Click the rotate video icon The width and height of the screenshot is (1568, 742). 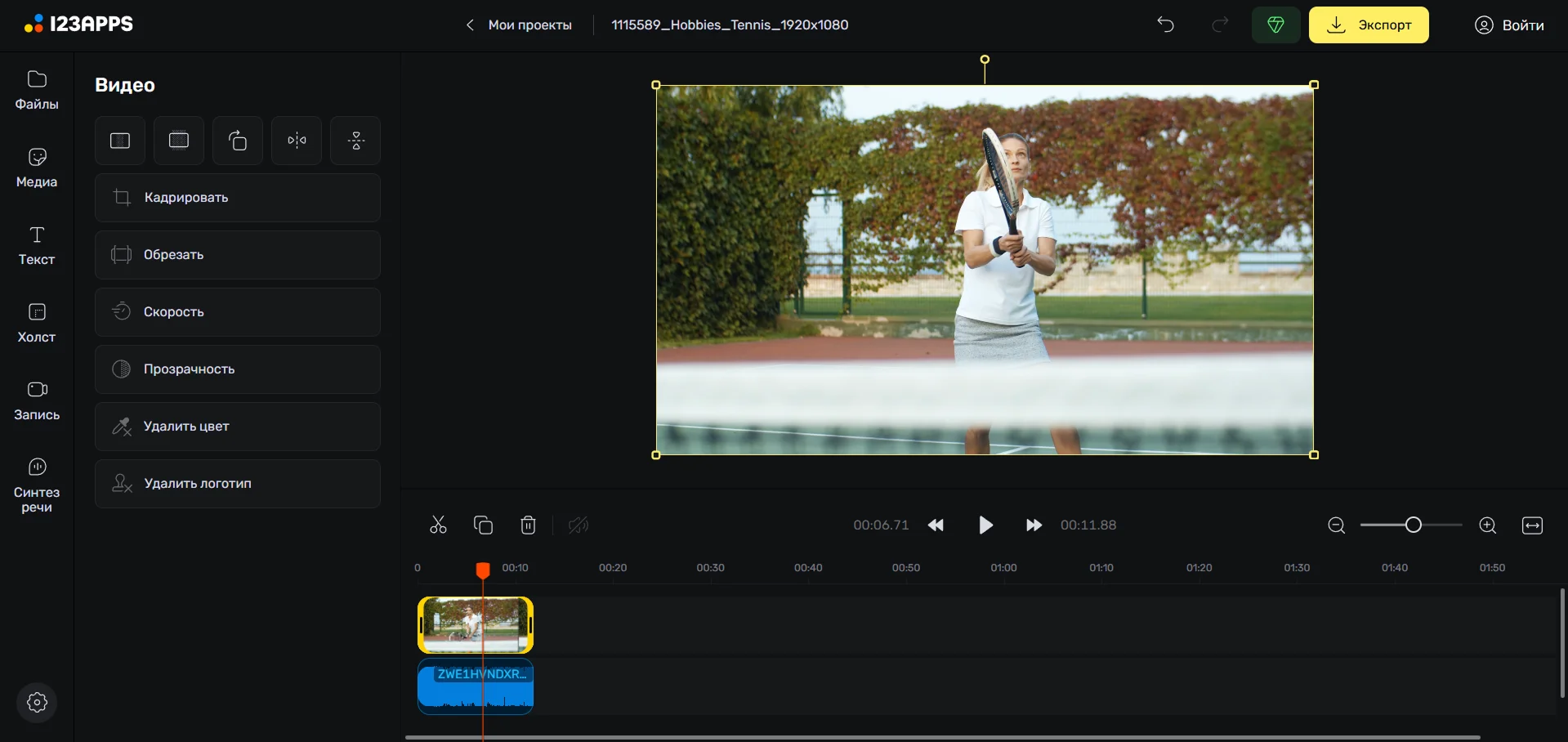[x=238, y=141]
